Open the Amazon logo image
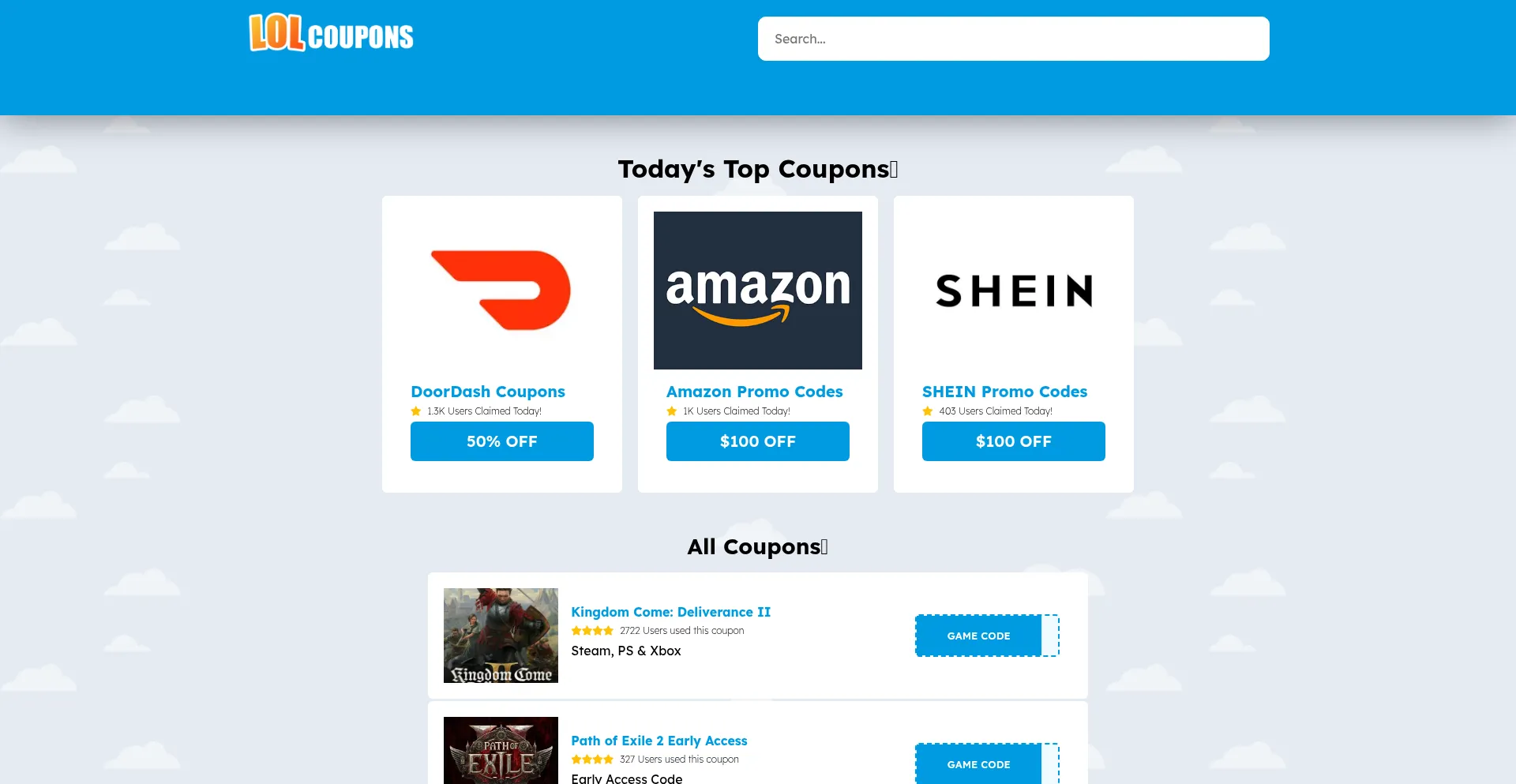 [x=757, y=290]
